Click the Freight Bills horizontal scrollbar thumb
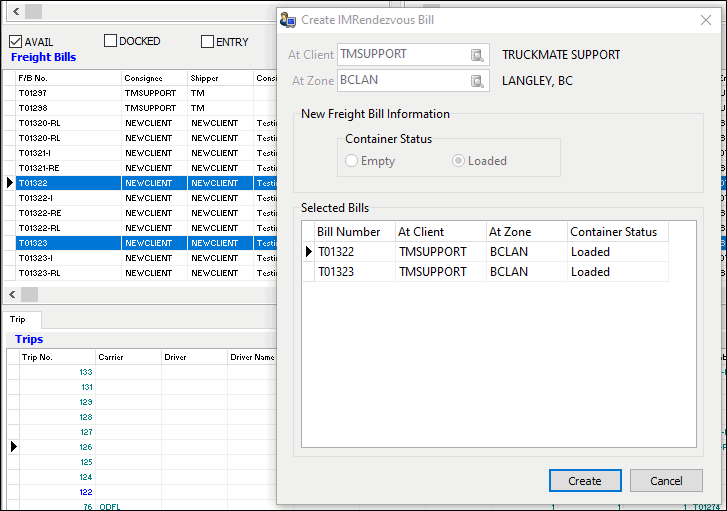 pyautogui.click(x=29, y=294)
